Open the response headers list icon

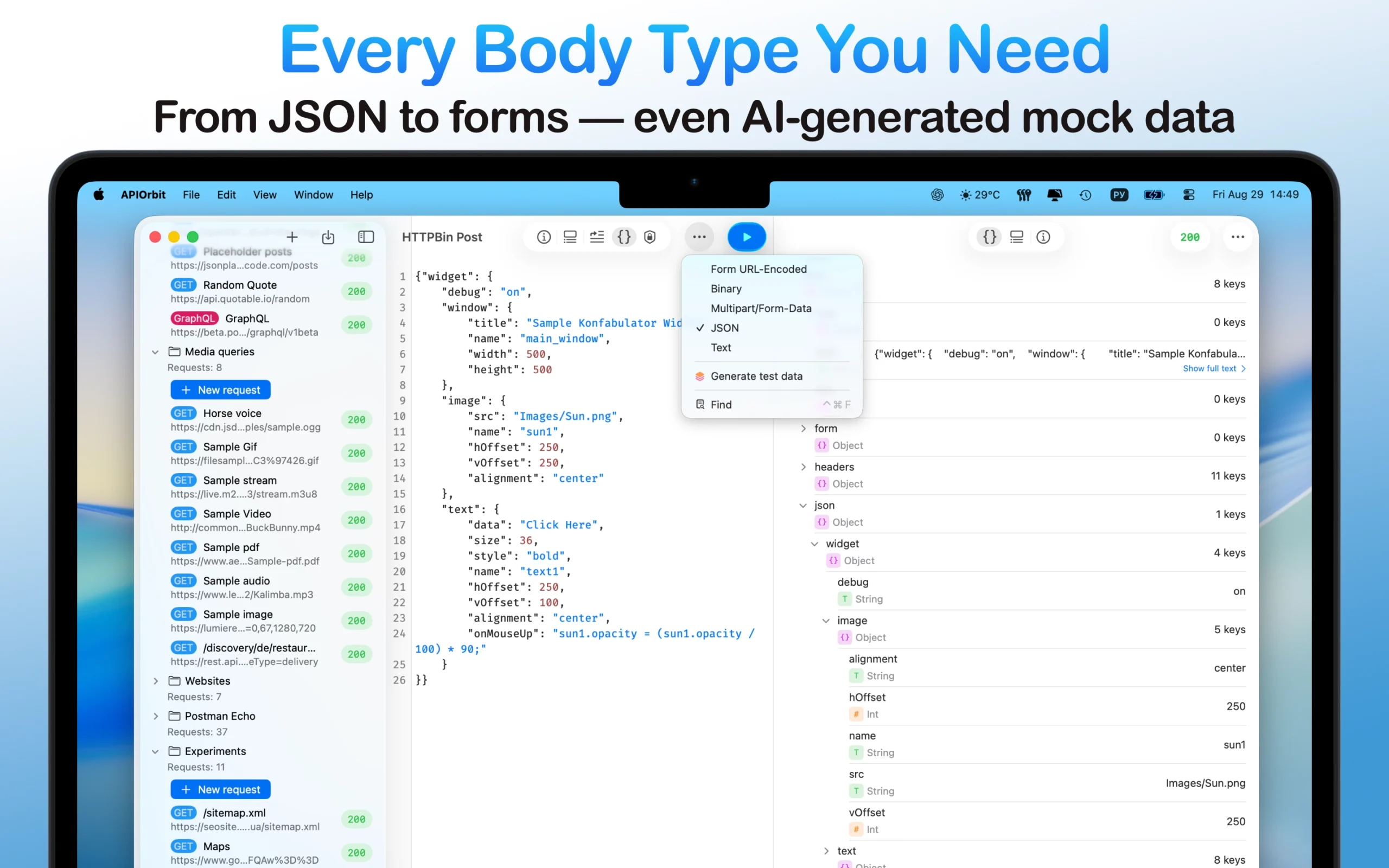tap(1016, 237)
